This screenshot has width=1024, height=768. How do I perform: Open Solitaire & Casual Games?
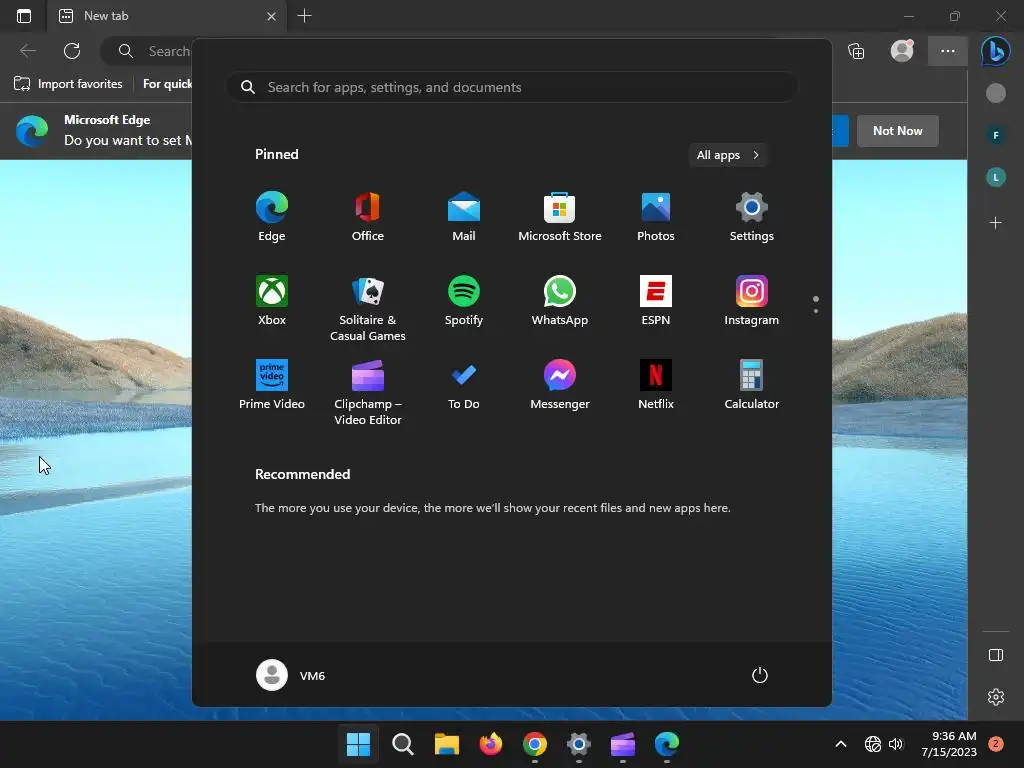pos(368,308)
